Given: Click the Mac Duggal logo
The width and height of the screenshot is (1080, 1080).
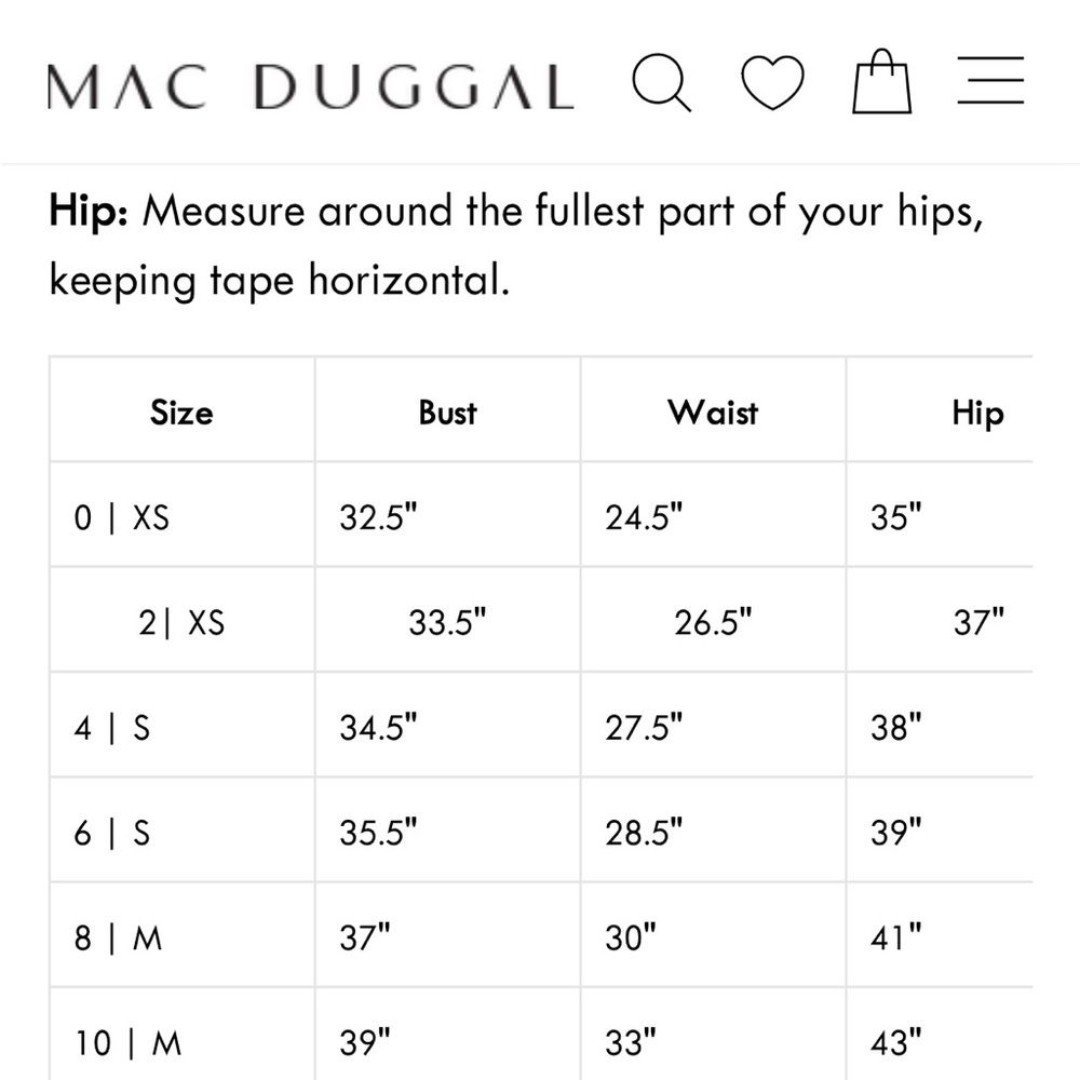Looking at the screenshot, I should (311, 87).
